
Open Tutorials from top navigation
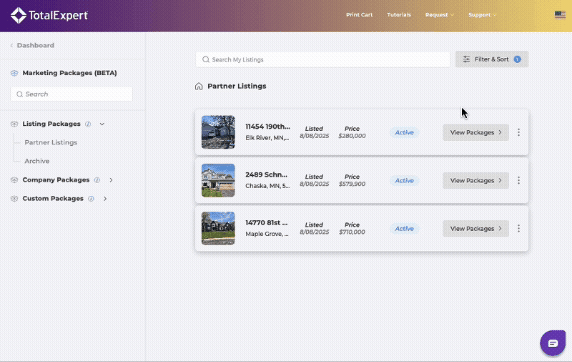coord(399,15)
